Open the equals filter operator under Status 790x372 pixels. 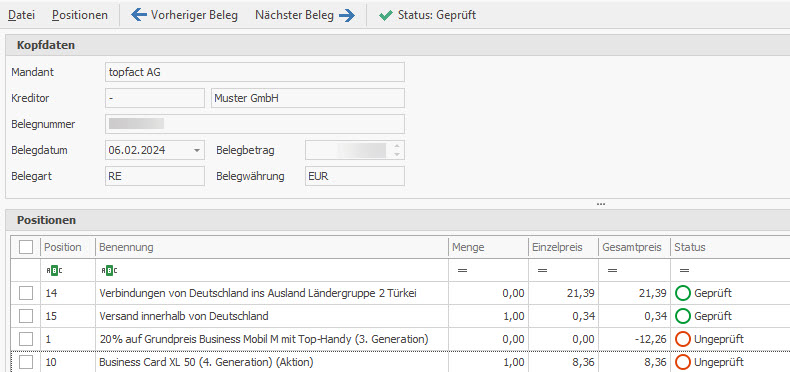[x=684, y=271]
